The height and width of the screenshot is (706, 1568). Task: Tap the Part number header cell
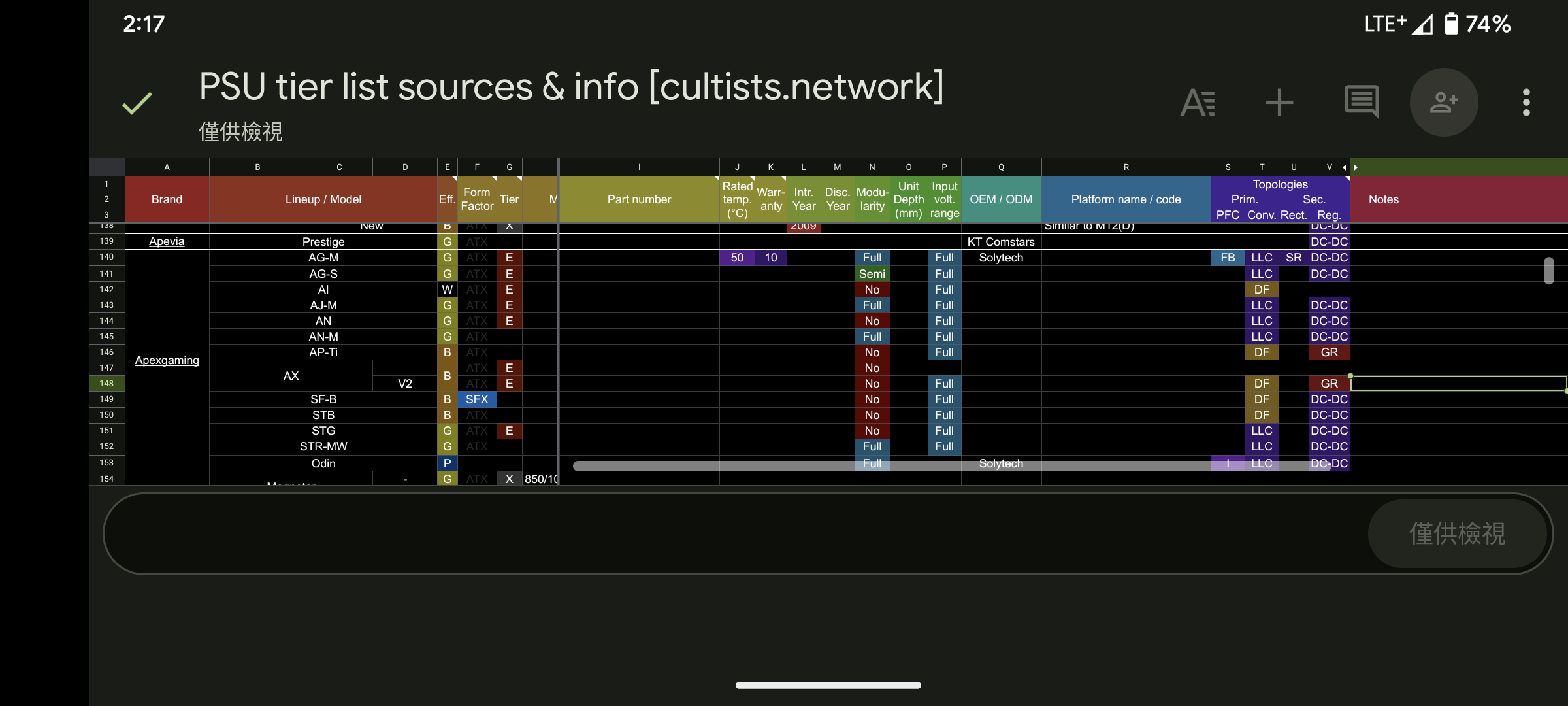click(x=639, y=199)
